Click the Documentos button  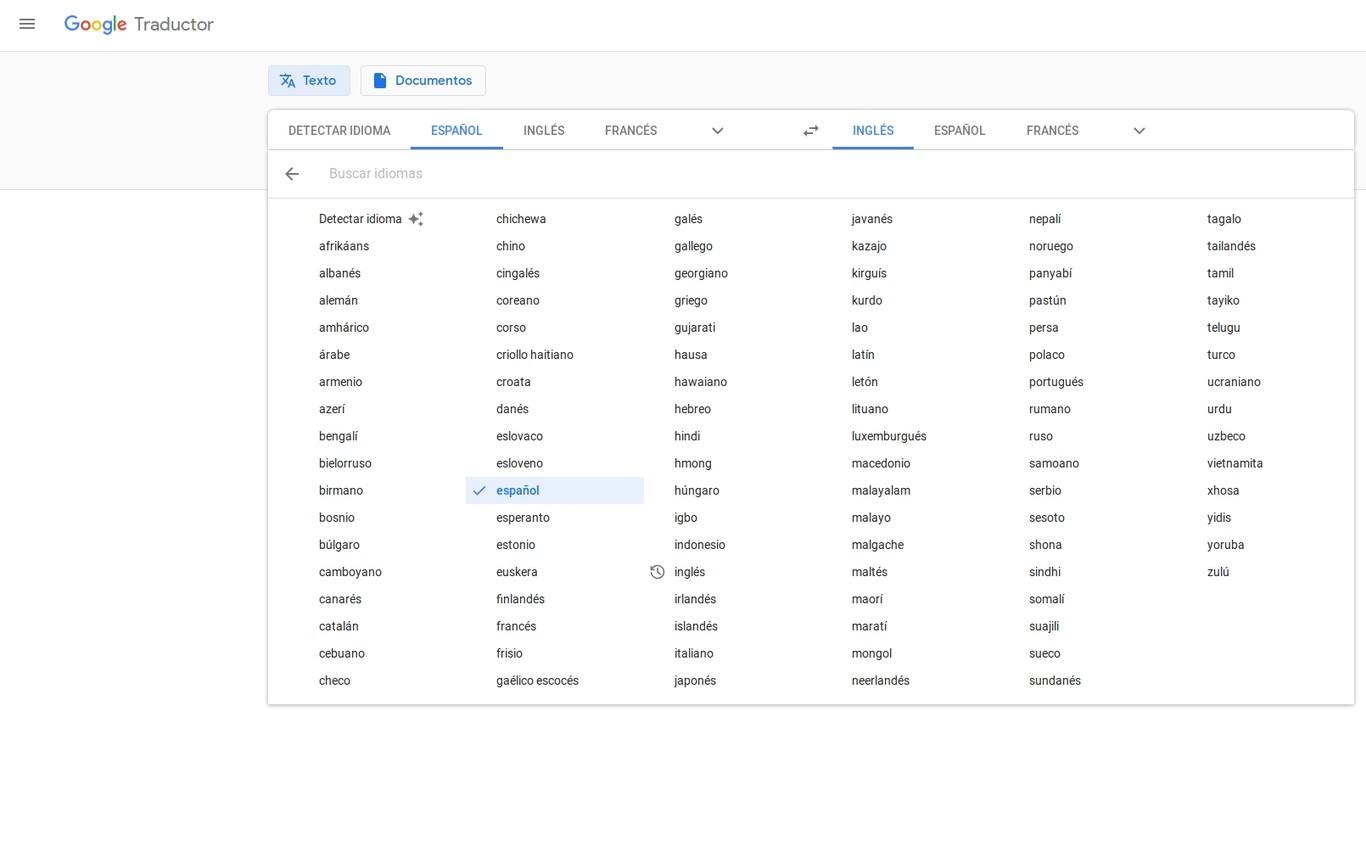(x=422, y=80)
